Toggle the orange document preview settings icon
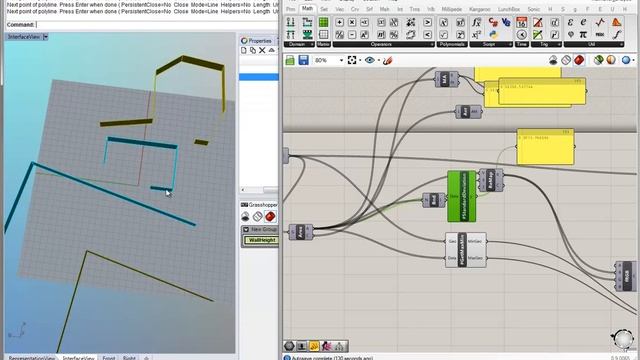The height and width of the screenshot is (360, 640). click(x=611, y=60)
